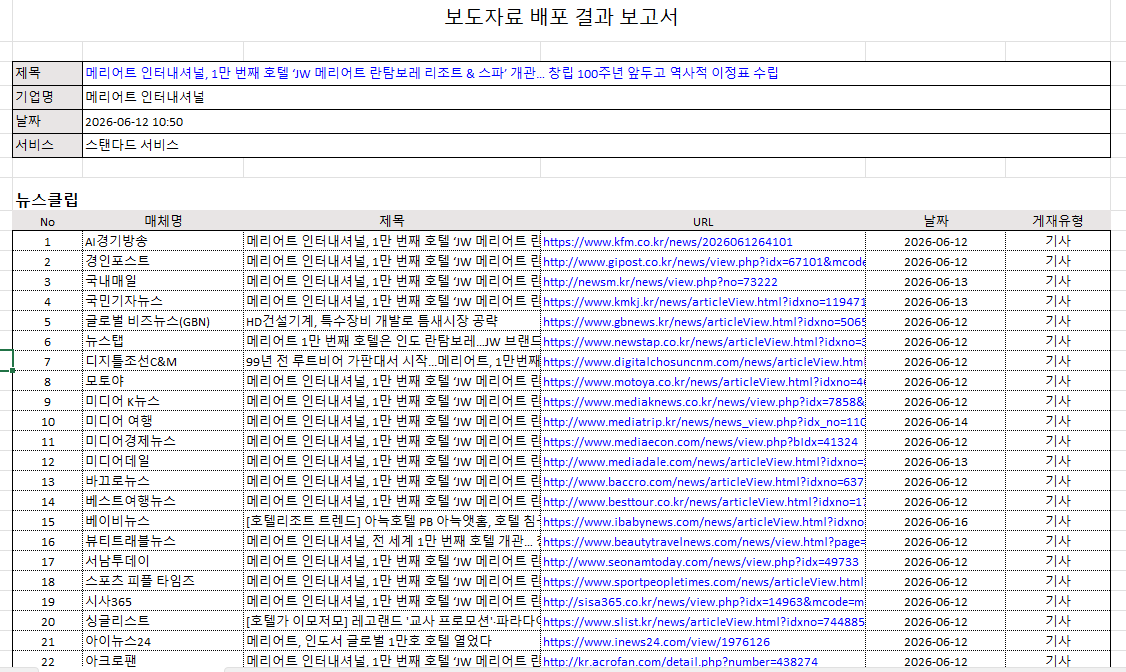Screen dimensions: 1126x672
Task: Open the mediatrip.kr news link
Action: point(704,422)
